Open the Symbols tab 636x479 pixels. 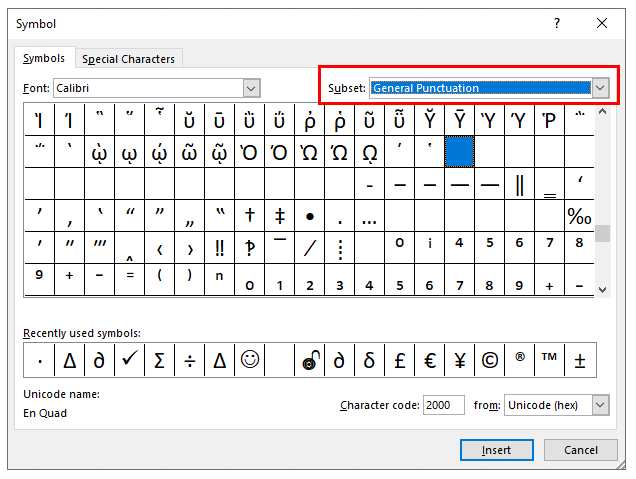(44, 59)
